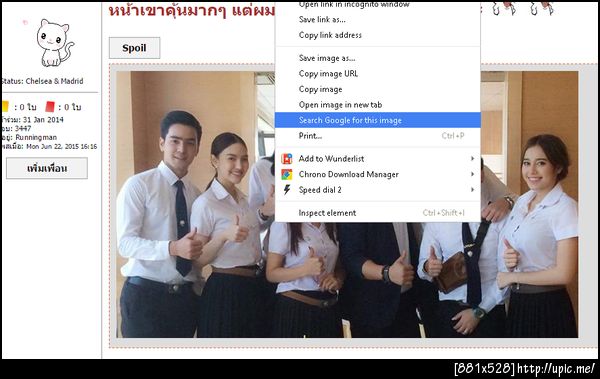600x379 pixels.
Task: Open the Spoil button
Action: point(134,48)
